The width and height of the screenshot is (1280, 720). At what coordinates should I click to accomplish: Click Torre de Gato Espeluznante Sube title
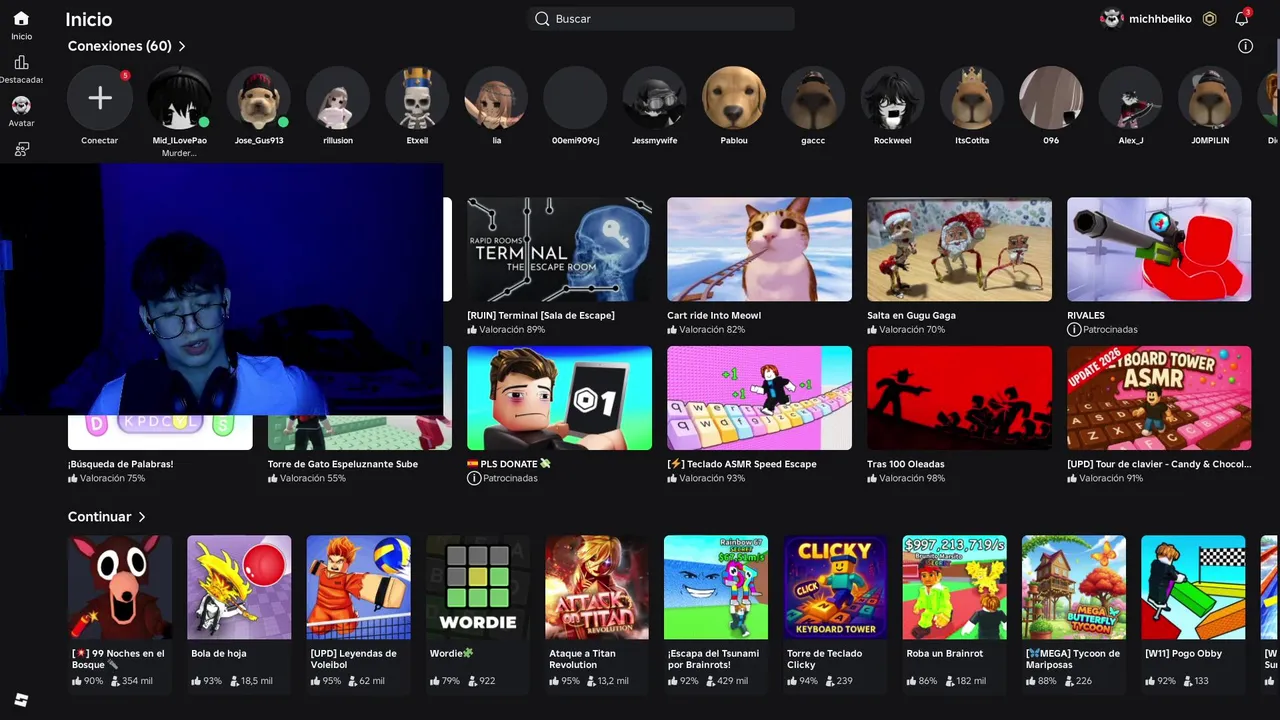(343, 464)
